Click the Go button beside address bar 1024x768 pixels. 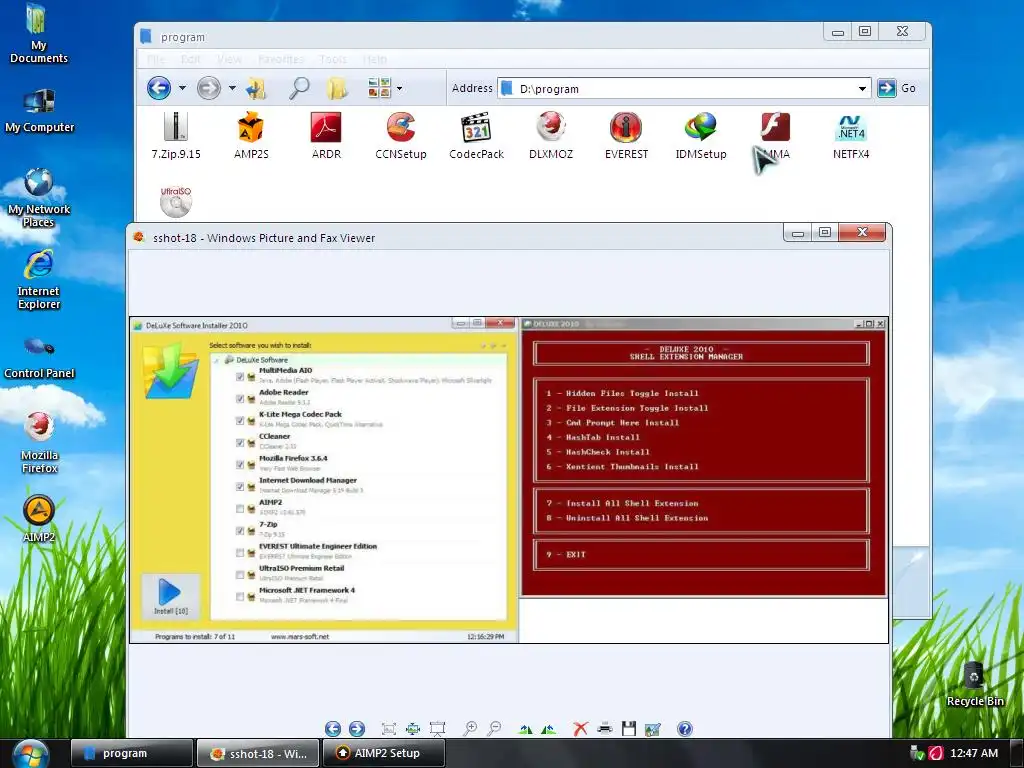pyautogui.click(x=897, y=88)
